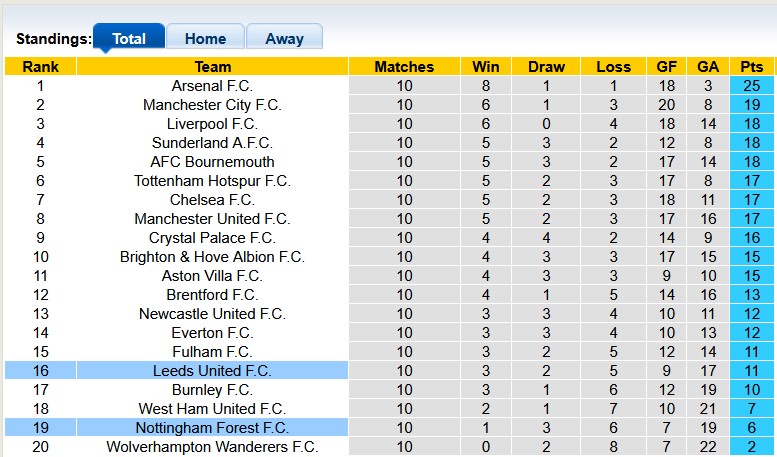Click the Brighton & Hove Albion F.C. link
The height and width of the screenshot is (457, 777).
(x=212, y=257)
